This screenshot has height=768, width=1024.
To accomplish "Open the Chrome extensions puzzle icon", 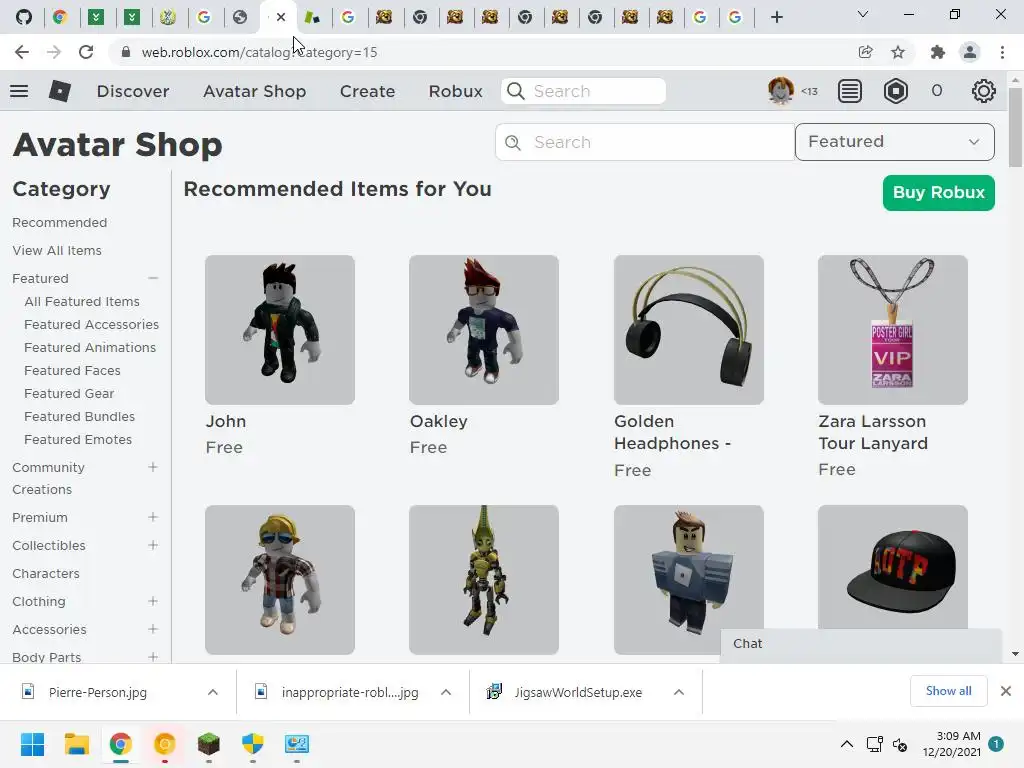I will 937,52.
